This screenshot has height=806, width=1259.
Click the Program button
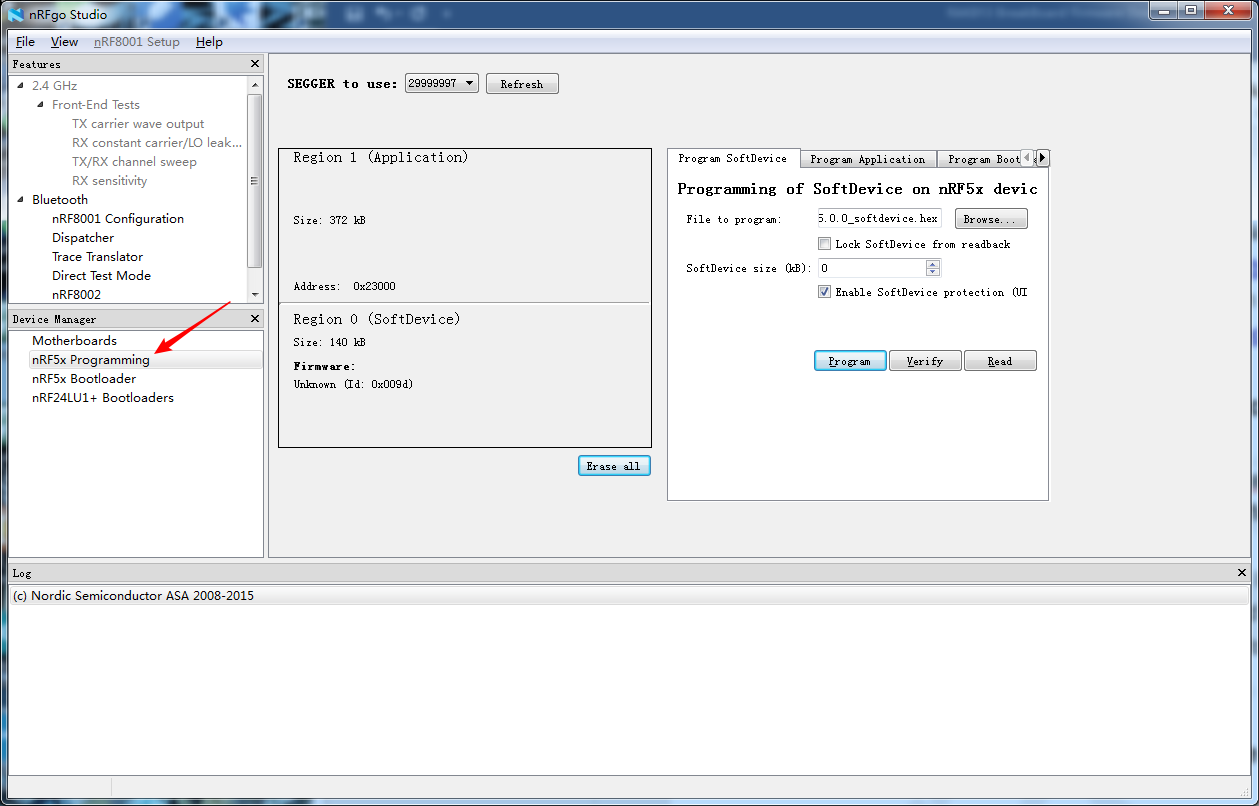click(850, 361)
